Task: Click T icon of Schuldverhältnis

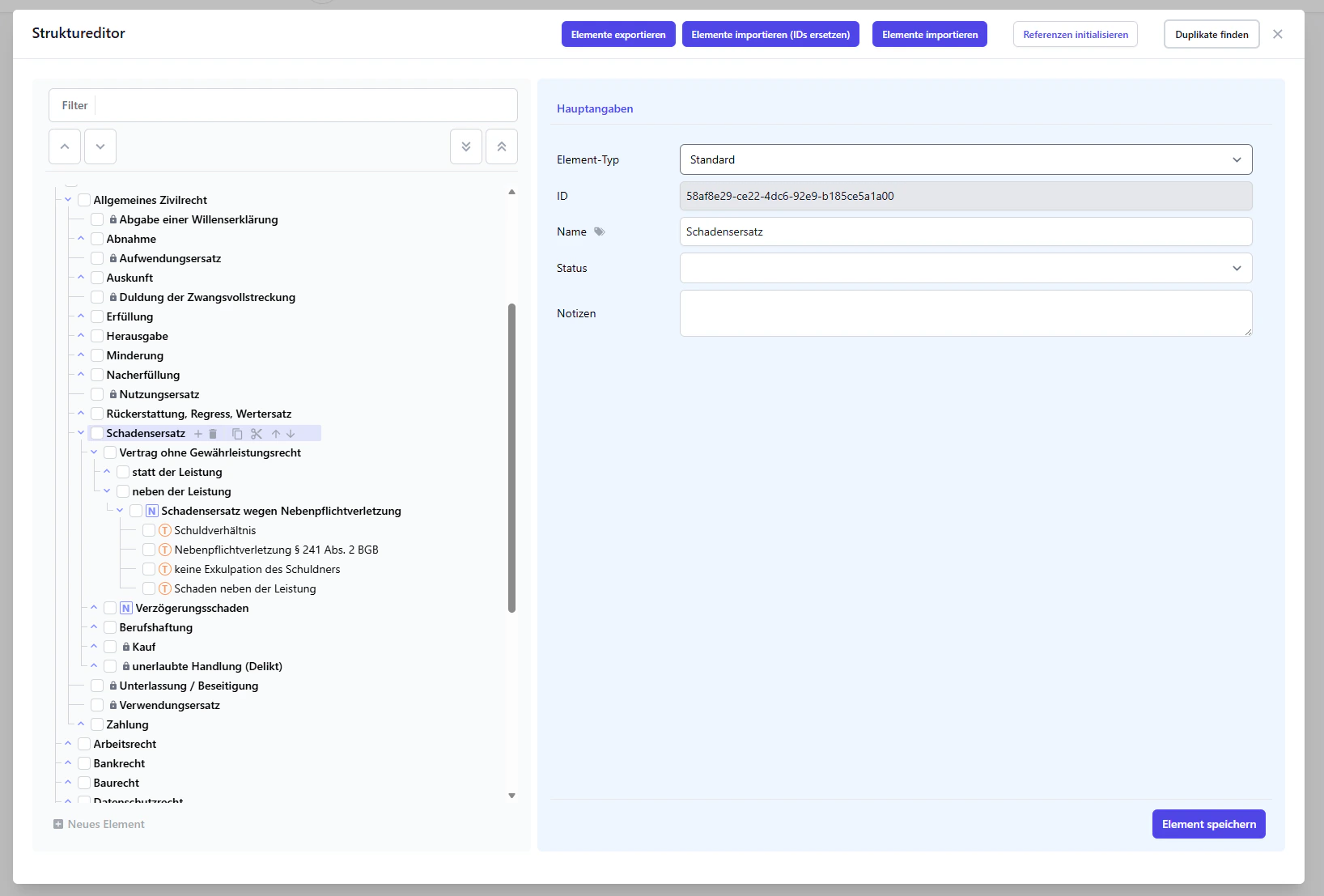Action: tap(165, 530)
